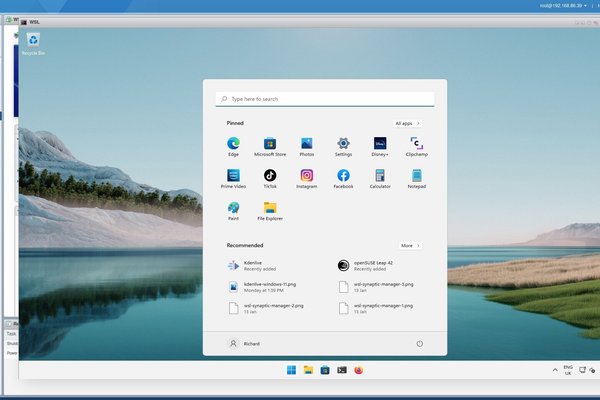Image resolution: width=600 pixels, height=400 pixels.
Task: Open the Notepad app
Action: coord(417,179)
